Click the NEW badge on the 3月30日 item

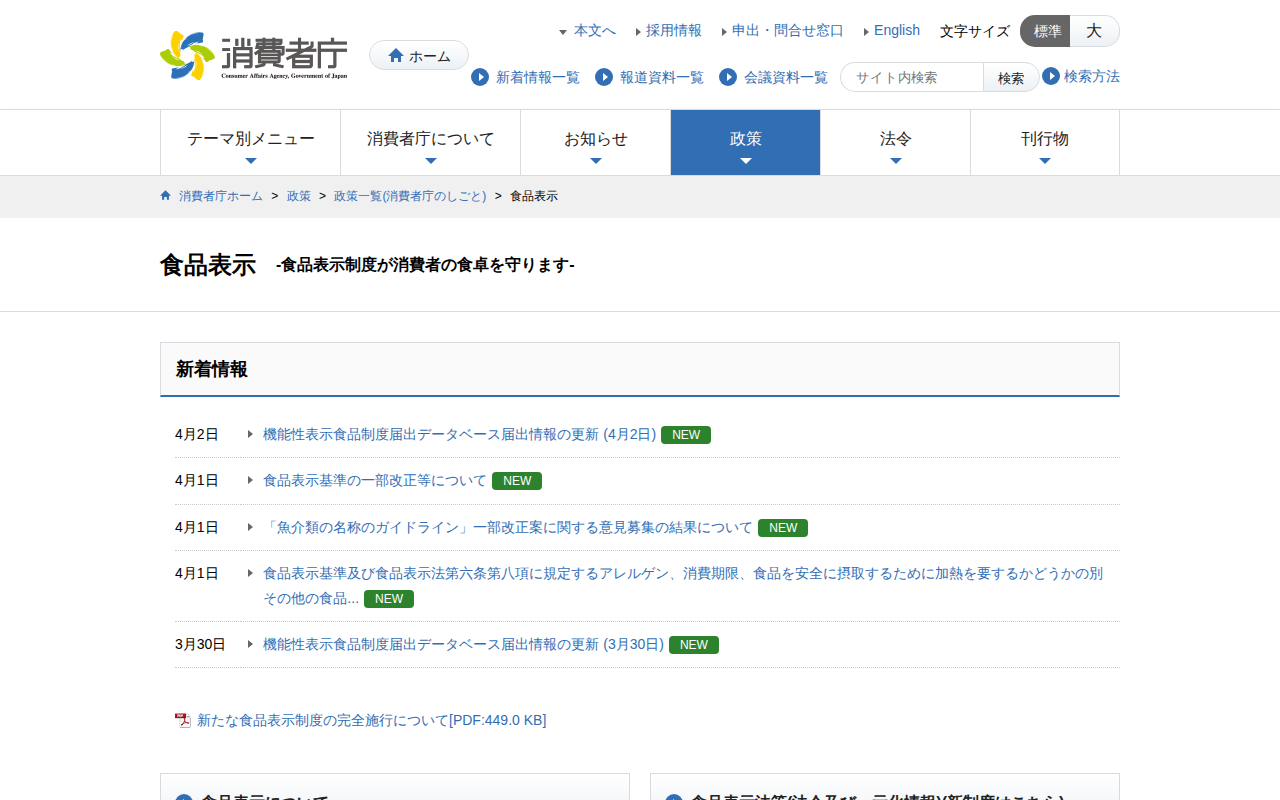(x=694, y=645)
